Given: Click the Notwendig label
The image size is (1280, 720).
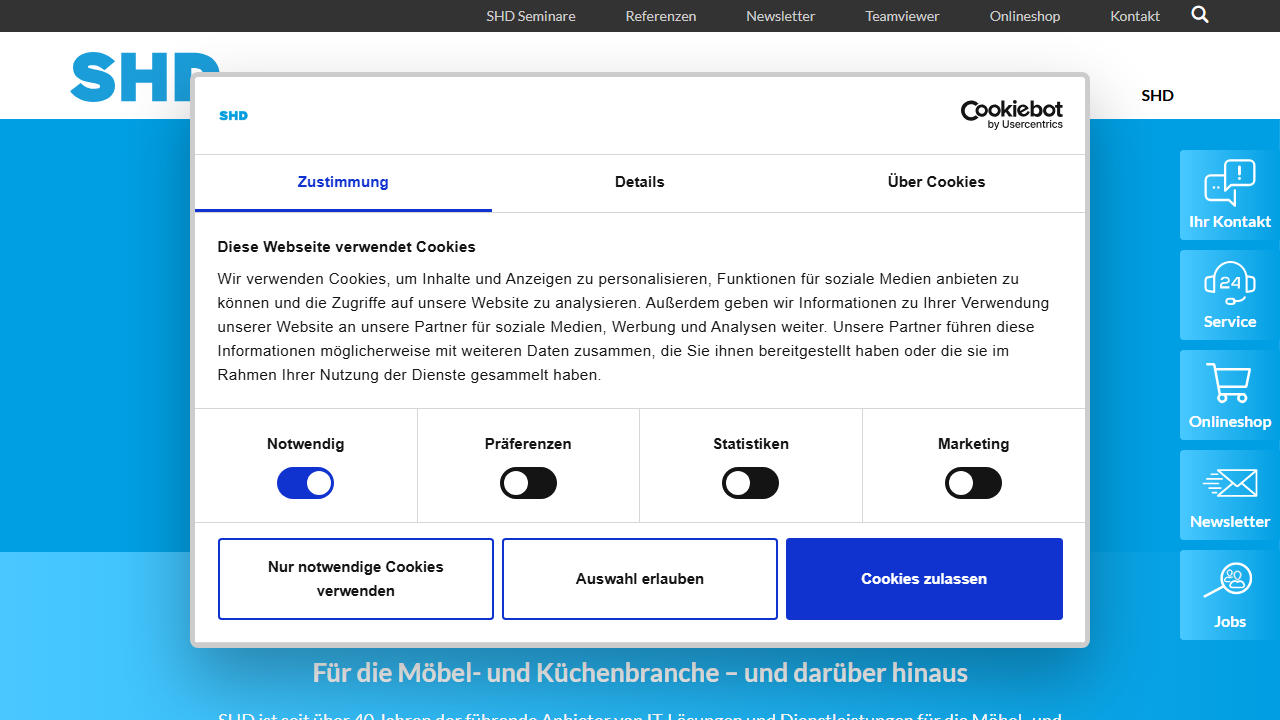Looking at the screenshot, I should (305, 444).
